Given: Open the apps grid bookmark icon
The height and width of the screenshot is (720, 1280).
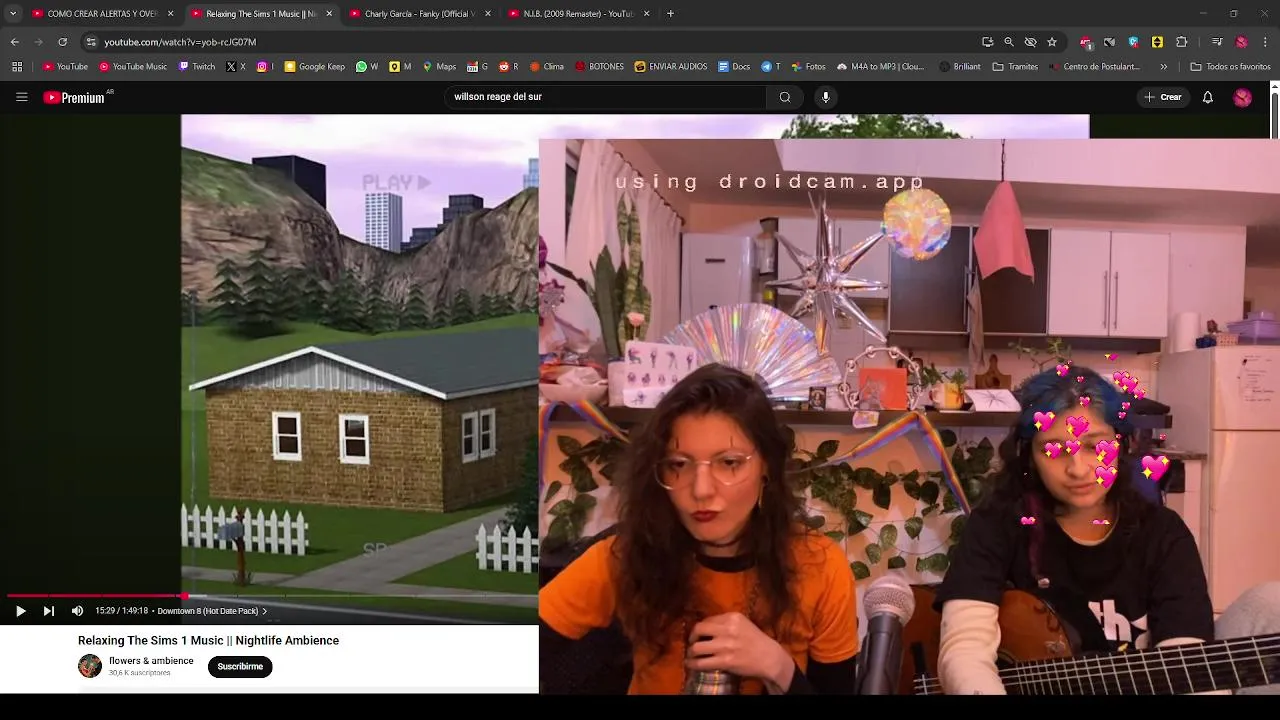Looking at the screenshot, I should (x=17, y=67).
